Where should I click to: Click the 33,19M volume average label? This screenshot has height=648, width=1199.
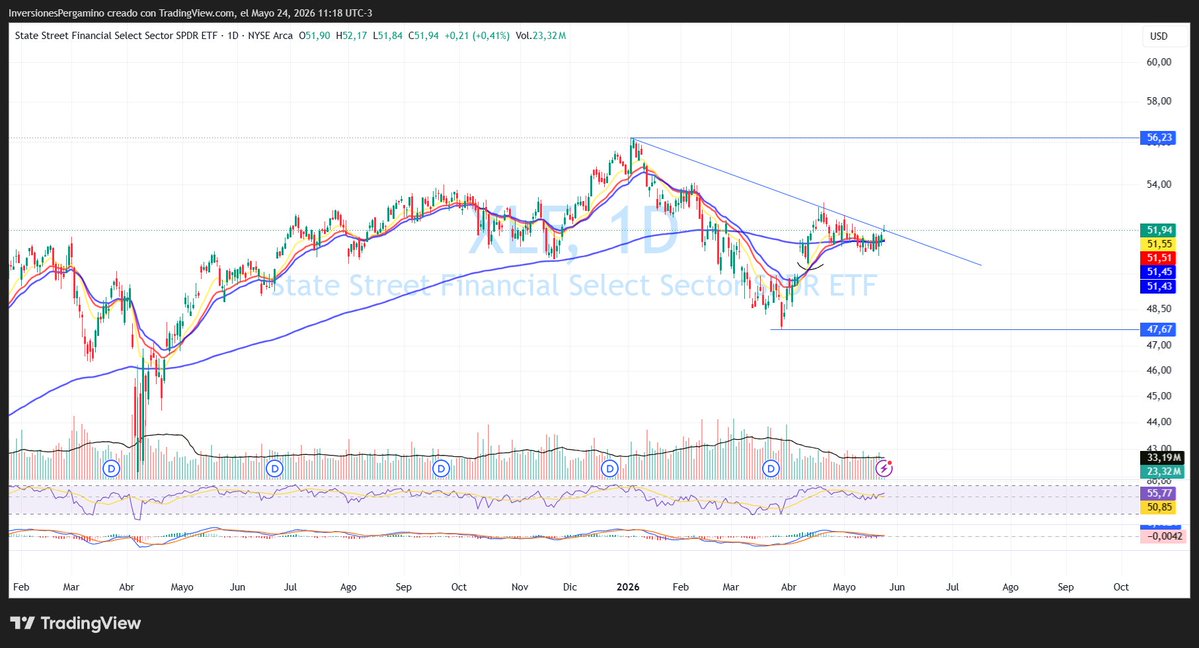(1162, 458)
